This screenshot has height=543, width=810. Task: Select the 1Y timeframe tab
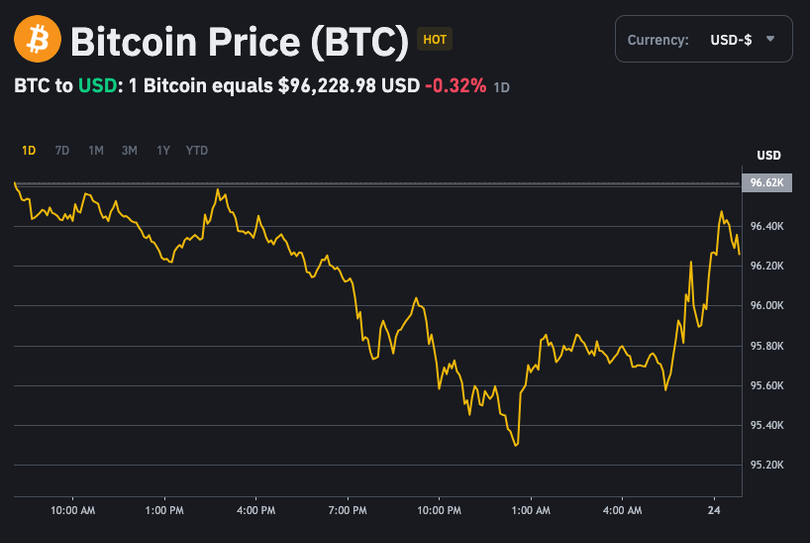point(163,151)
